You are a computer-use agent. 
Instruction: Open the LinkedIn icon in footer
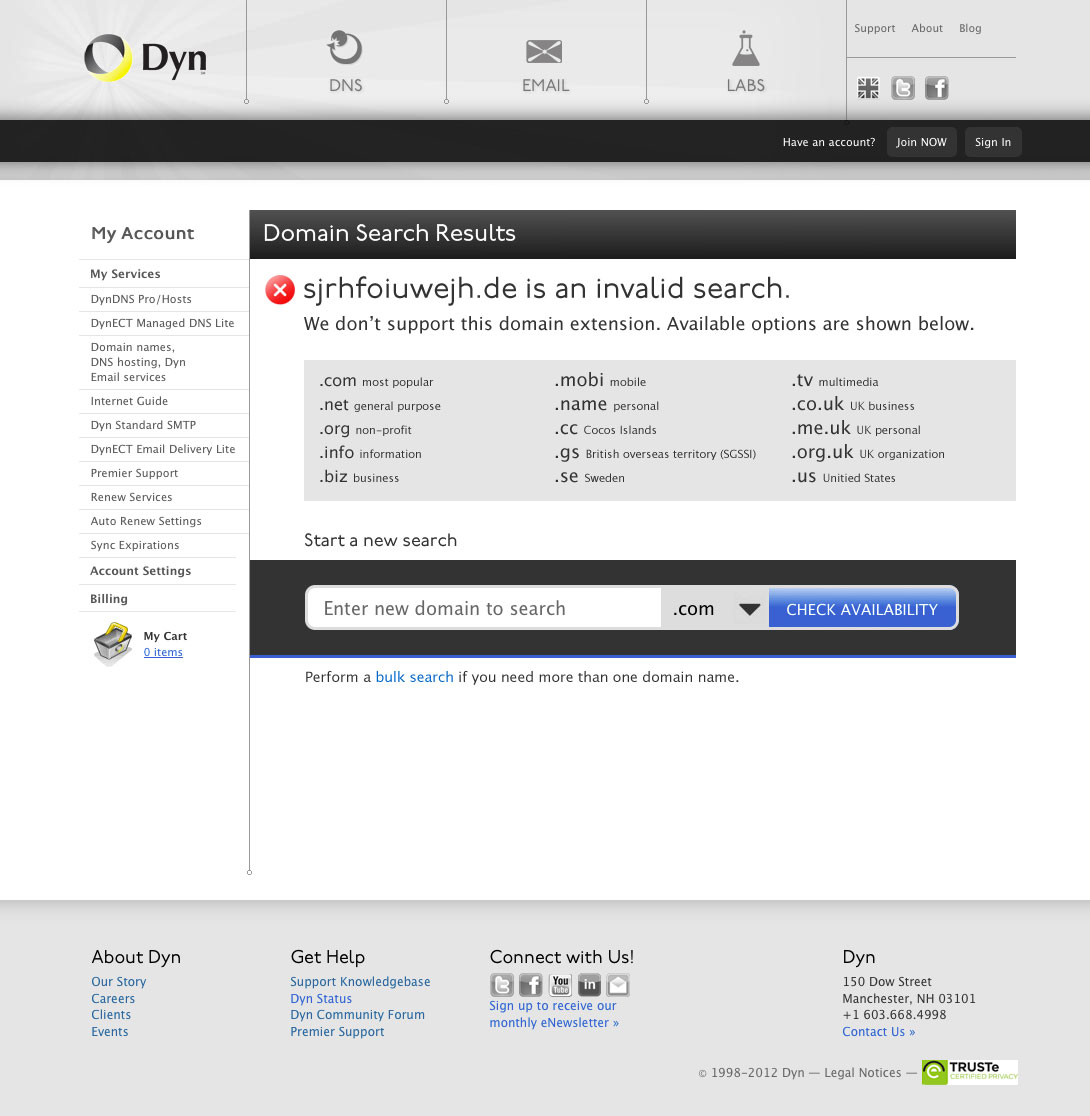point(589,985)
